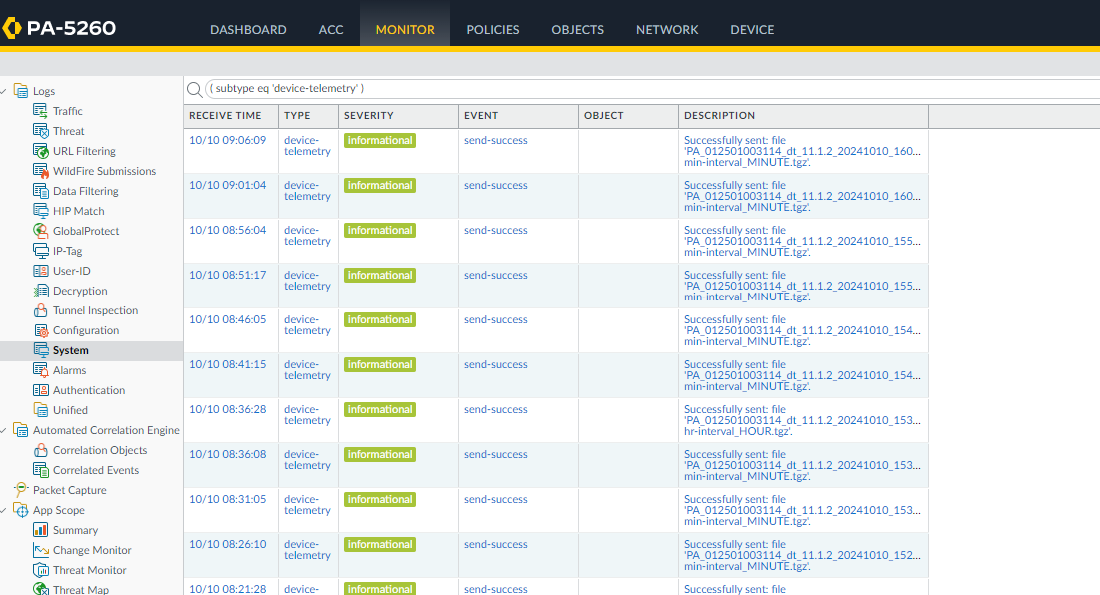The image size is (1100, 595).
Task: Collapse the Logs tree node
Action: [x=6, y=91]
